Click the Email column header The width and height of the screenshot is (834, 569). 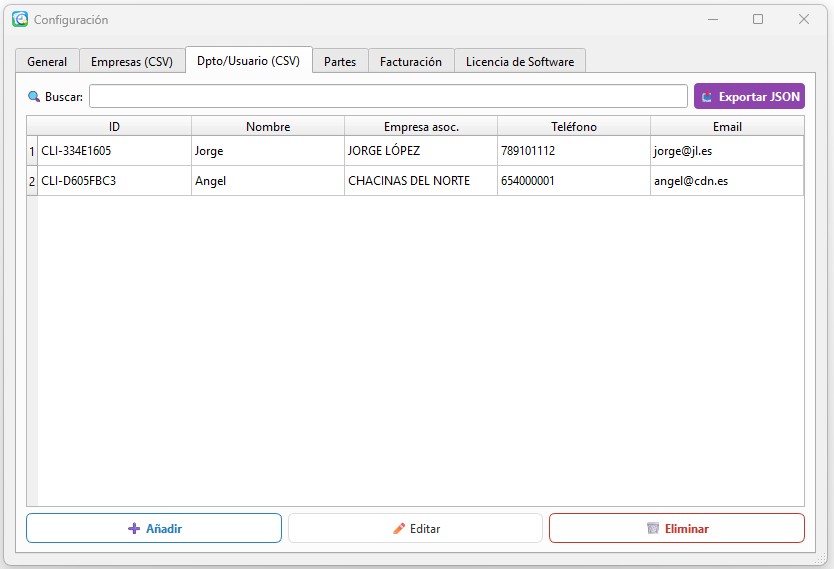click(727, 127)
